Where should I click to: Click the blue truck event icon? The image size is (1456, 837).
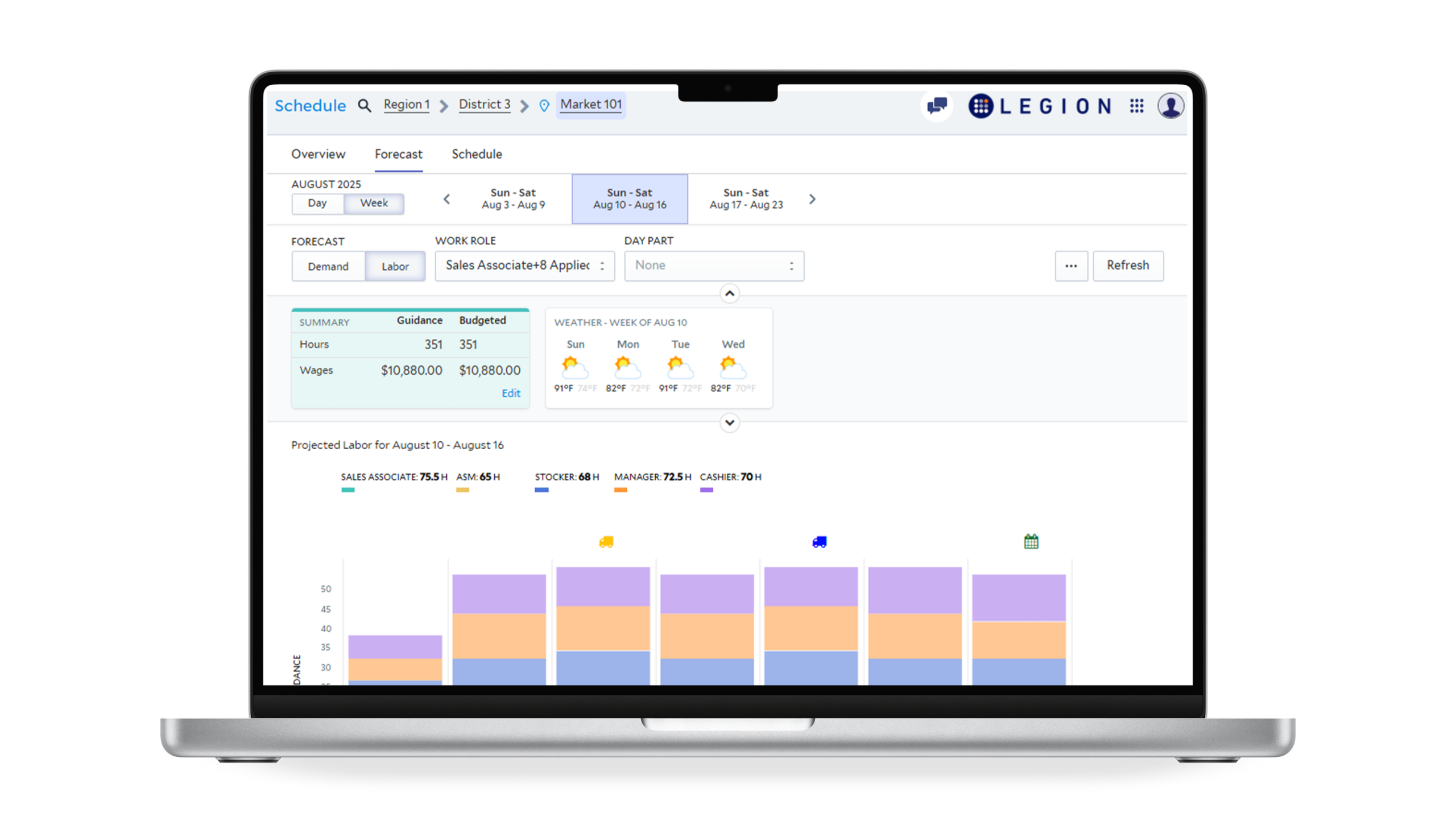tap(819, 541)
